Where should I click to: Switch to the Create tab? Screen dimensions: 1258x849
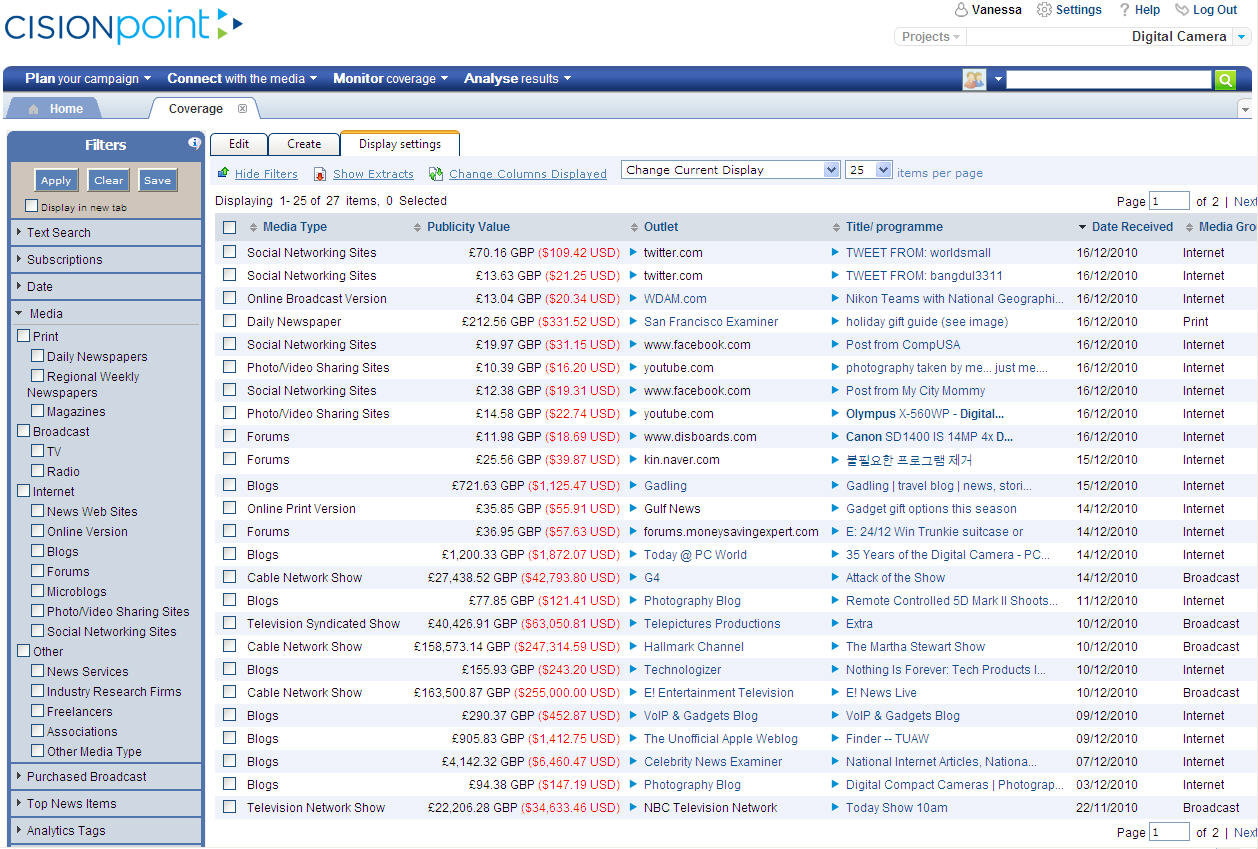coord(304,144)
